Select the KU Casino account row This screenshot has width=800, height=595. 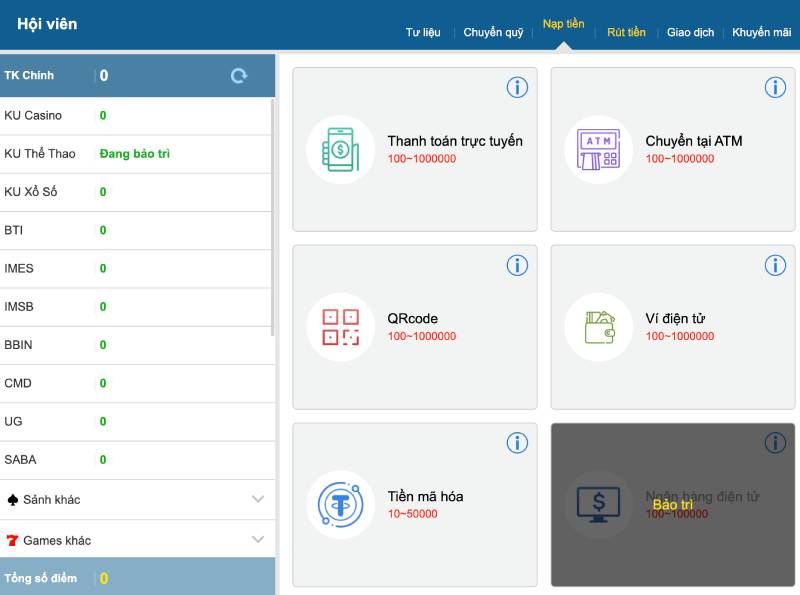(137, 116)
